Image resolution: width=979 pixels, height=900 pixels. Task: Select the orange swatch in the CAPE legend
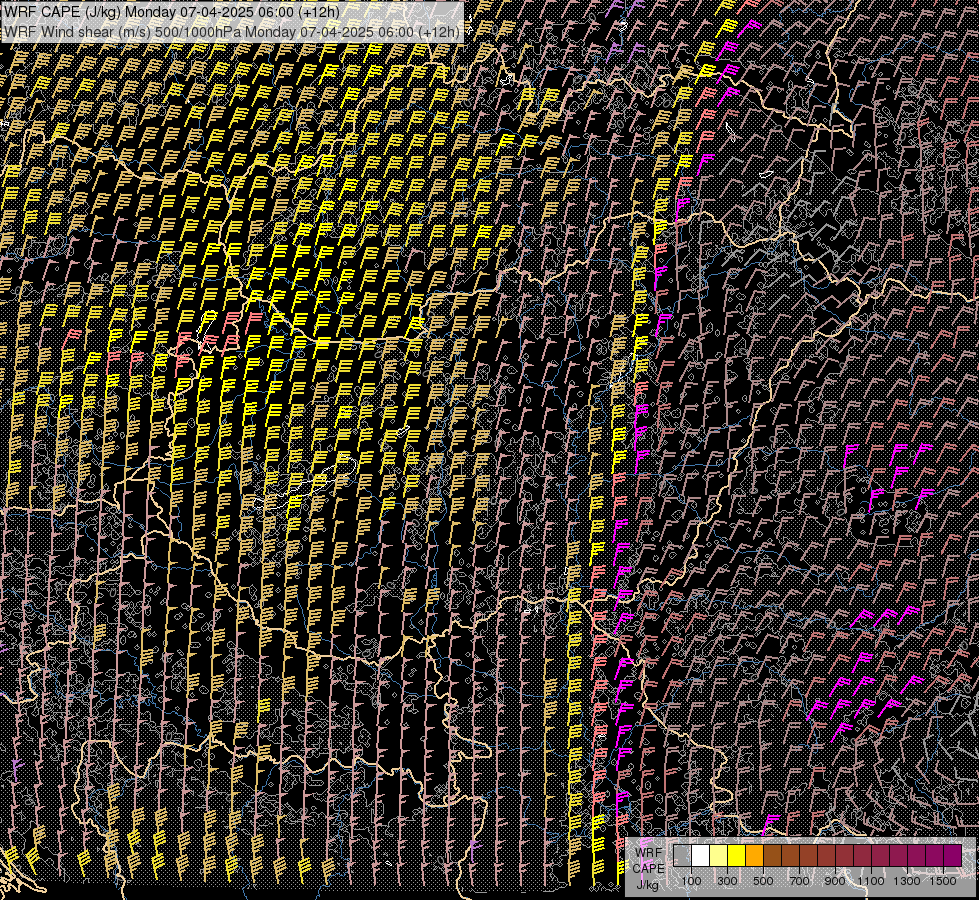coord(754,855)
